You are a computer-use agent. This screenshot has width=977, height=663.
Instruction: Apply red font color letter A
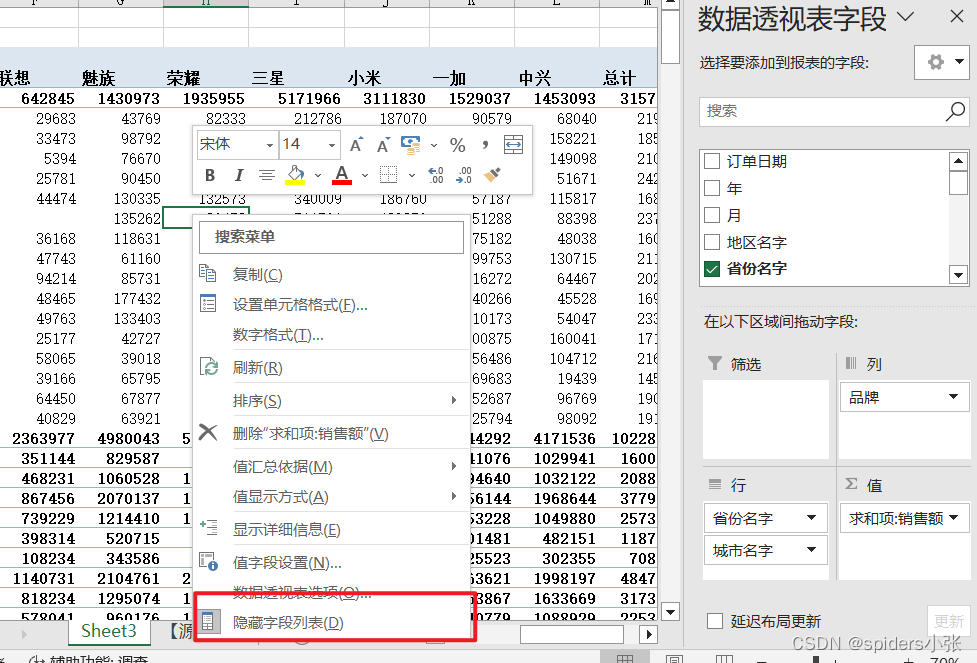click(341, 175)
